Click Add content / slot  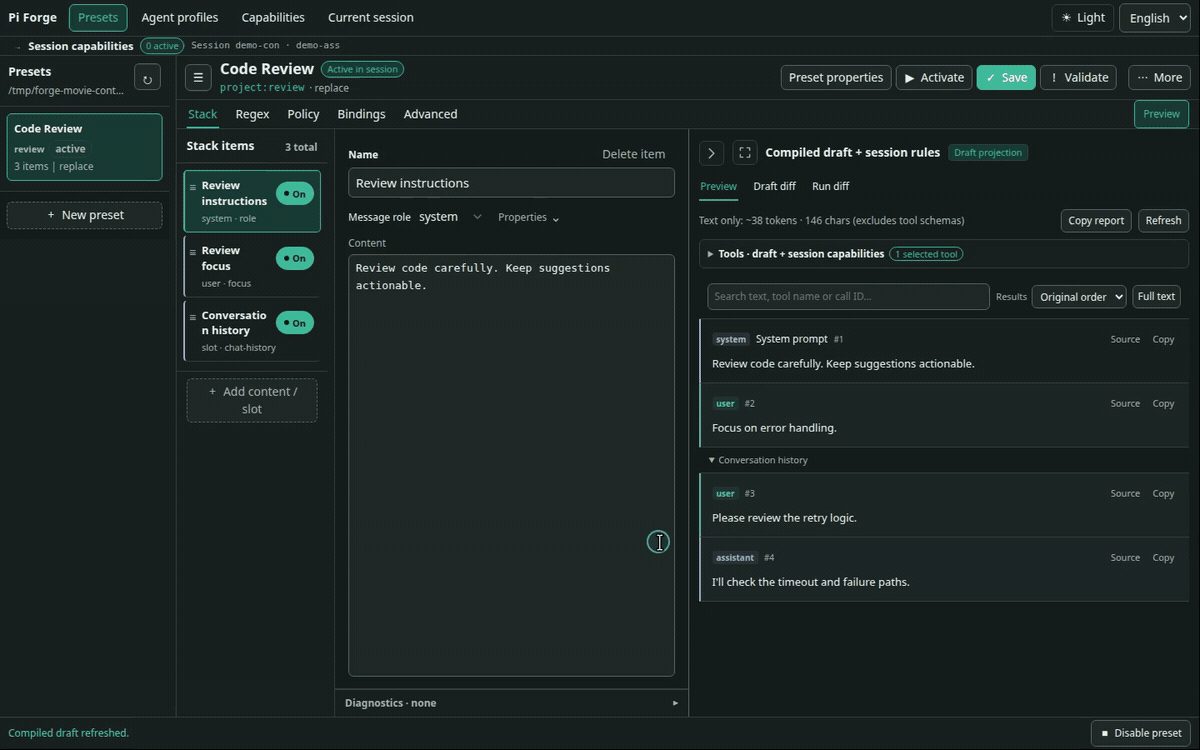(252, 400)
